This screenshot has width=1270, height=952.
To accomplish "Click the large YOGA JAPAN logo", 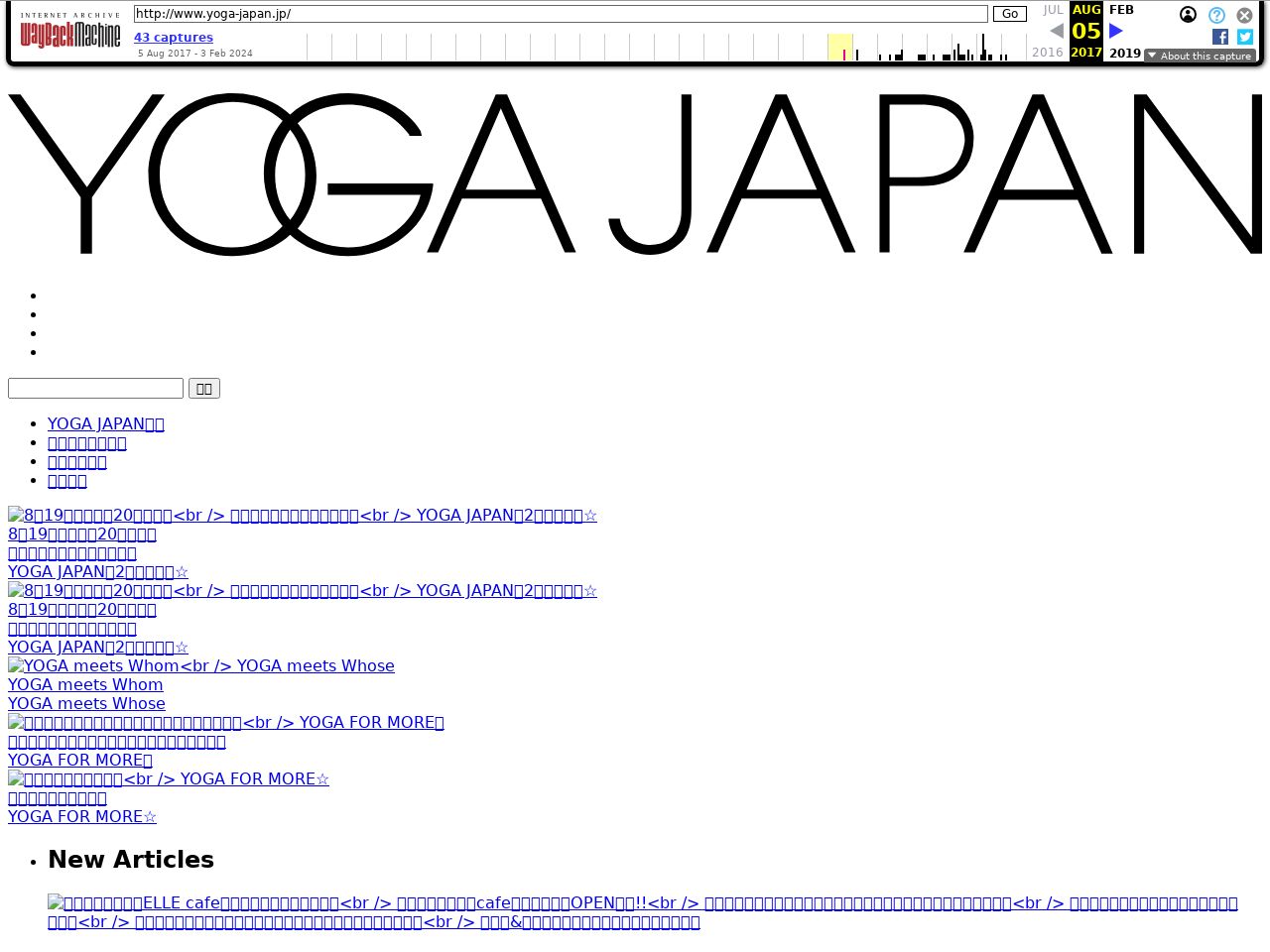I will (x=635, y=175).
